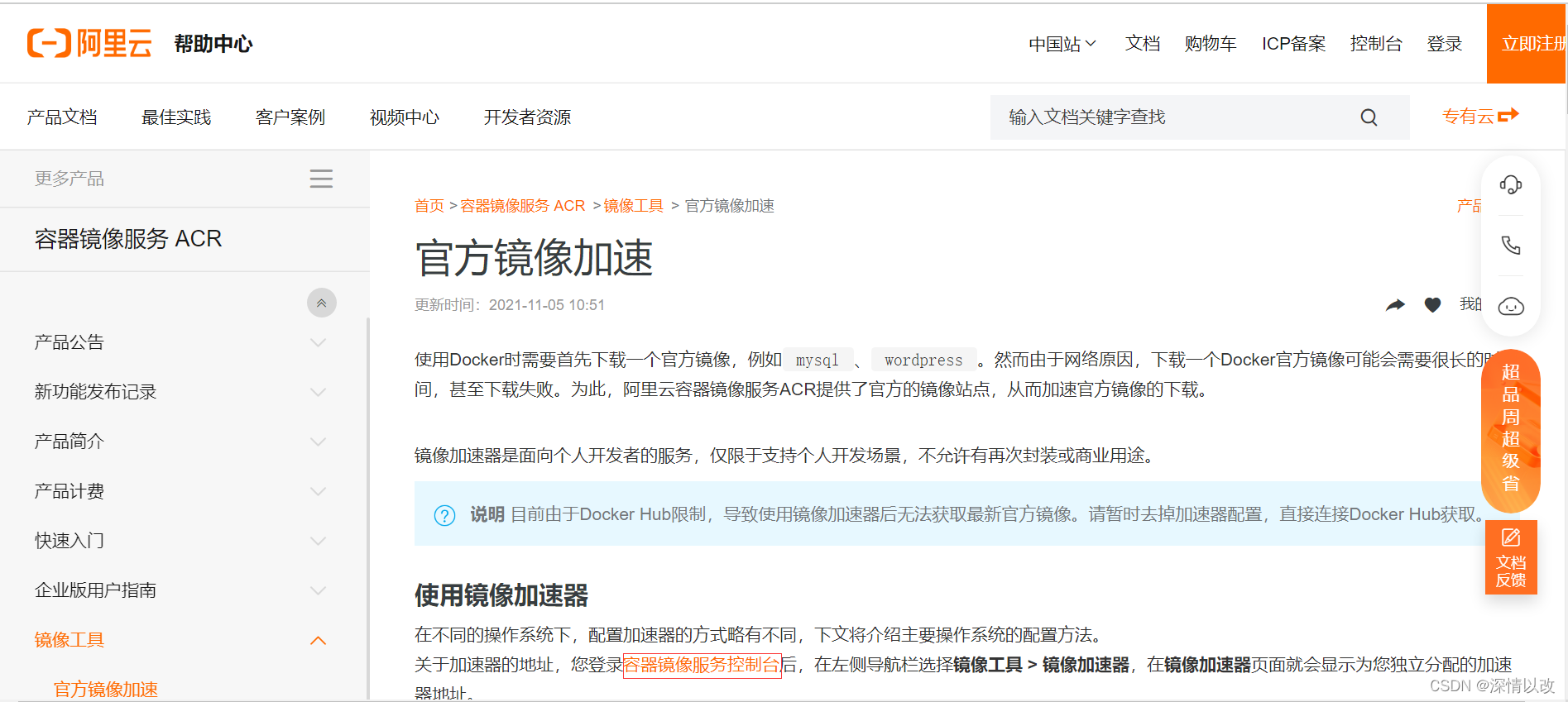Click 文档 in the top navigation
Image resolution: width=1568 pixels, height=702 pixels.
pos(1143,44)
